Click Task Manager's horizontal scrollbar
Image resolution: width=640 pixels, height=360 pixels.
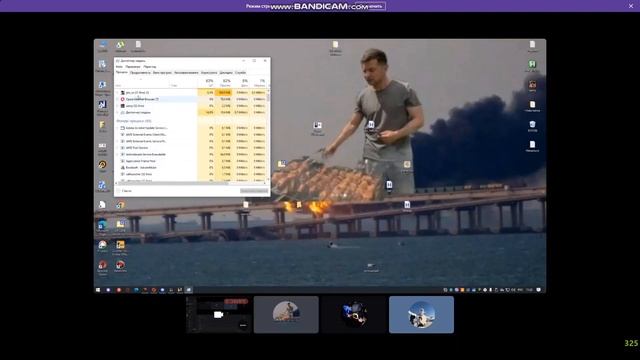[191, 183]
